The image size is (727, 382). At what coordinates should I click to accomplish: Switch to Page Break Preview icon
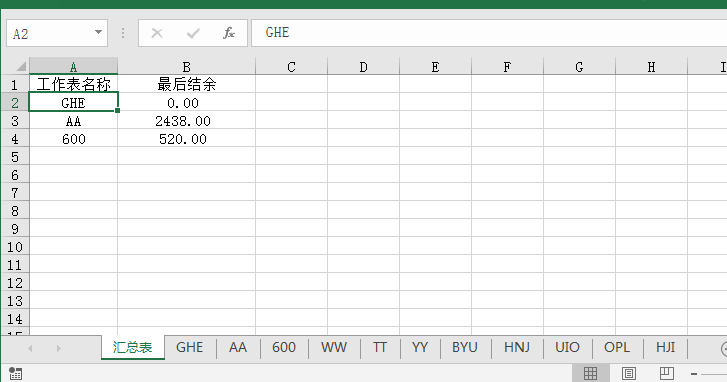(667, 373)
